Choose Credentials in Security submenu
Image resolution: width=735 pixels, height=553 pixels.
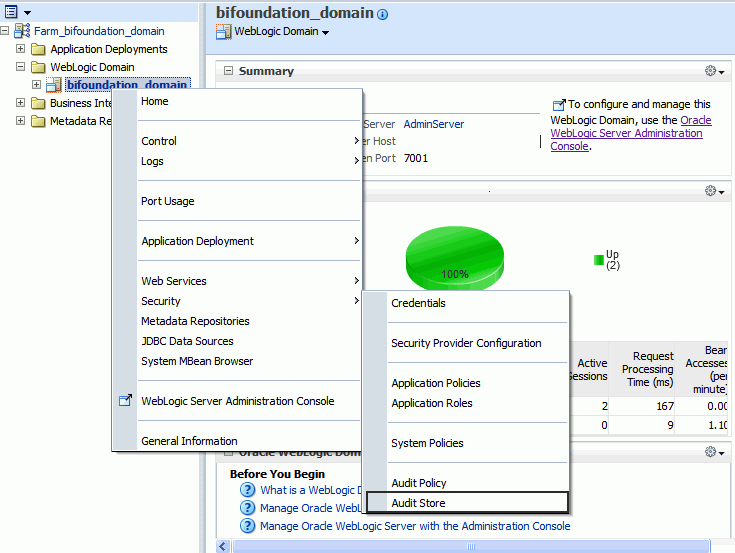pyautogui.click(x=419, y=303)
